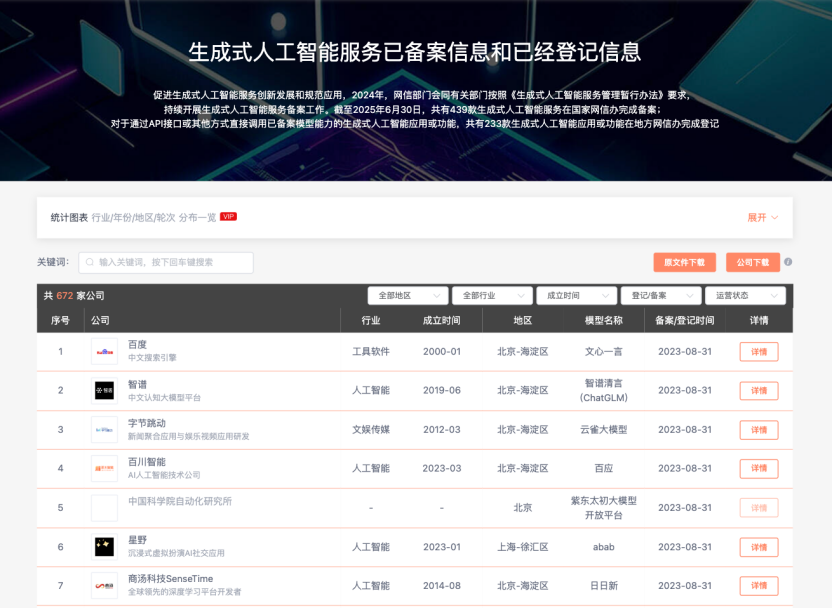832x608 pixels.
Task: Open the 字节跳动 company name link
Action: coord(147,423)
